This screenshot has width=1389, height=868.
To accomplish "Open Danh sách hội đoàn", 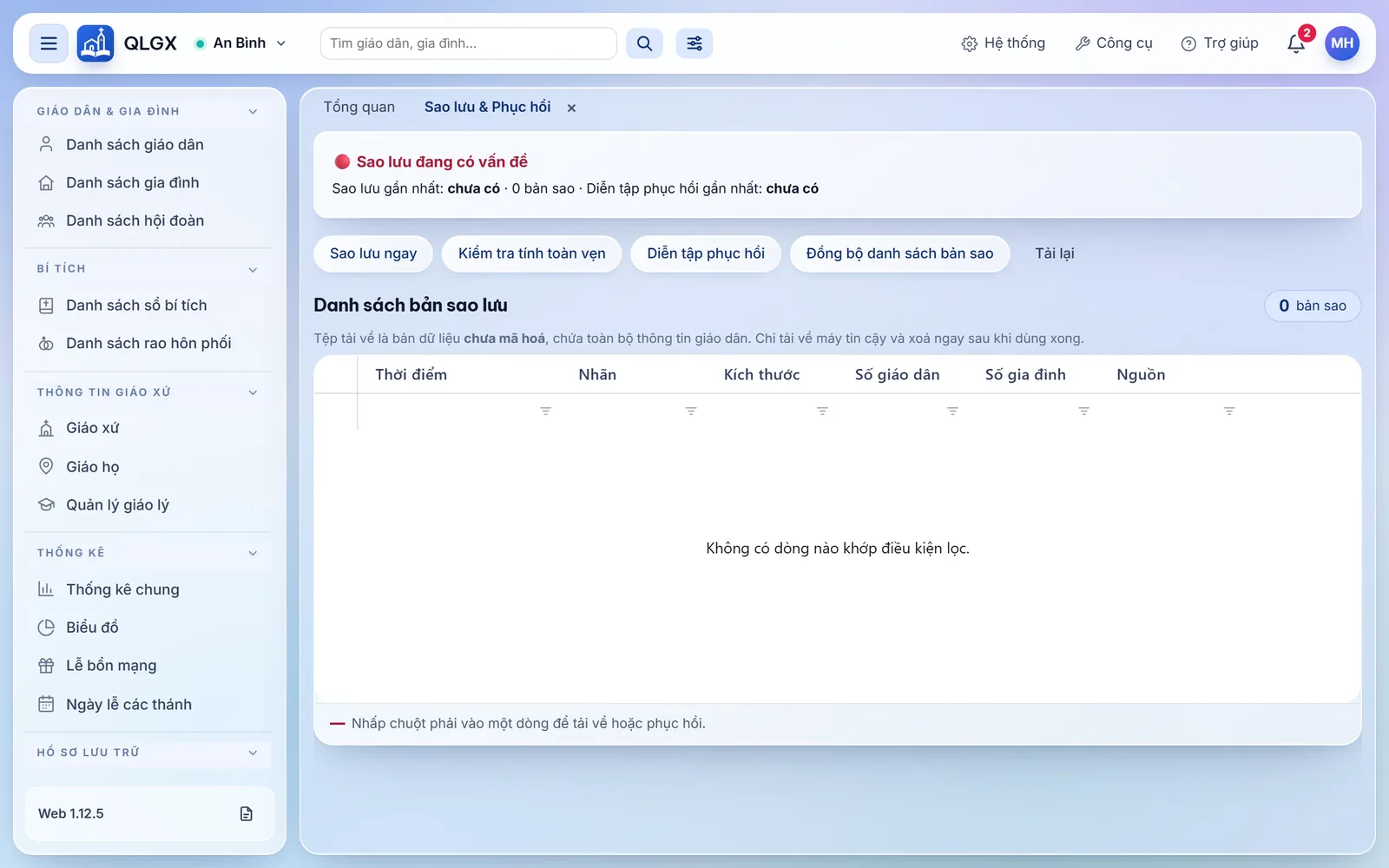I will click(x=148, y=221).
